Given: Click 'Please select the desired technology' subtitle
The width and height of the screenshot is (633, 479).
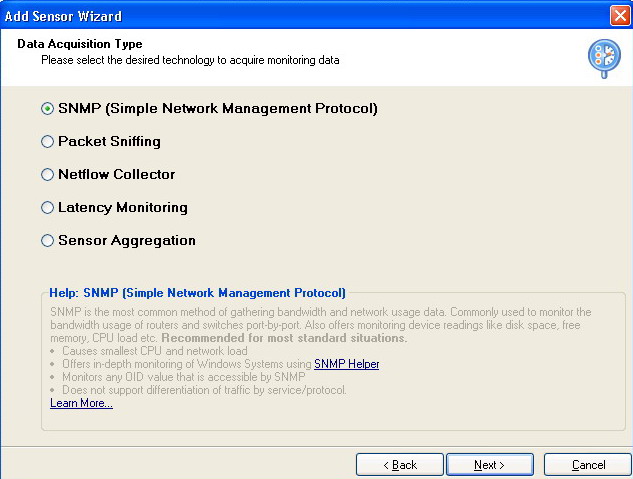Looking at the screenshot, I should 190,60.
